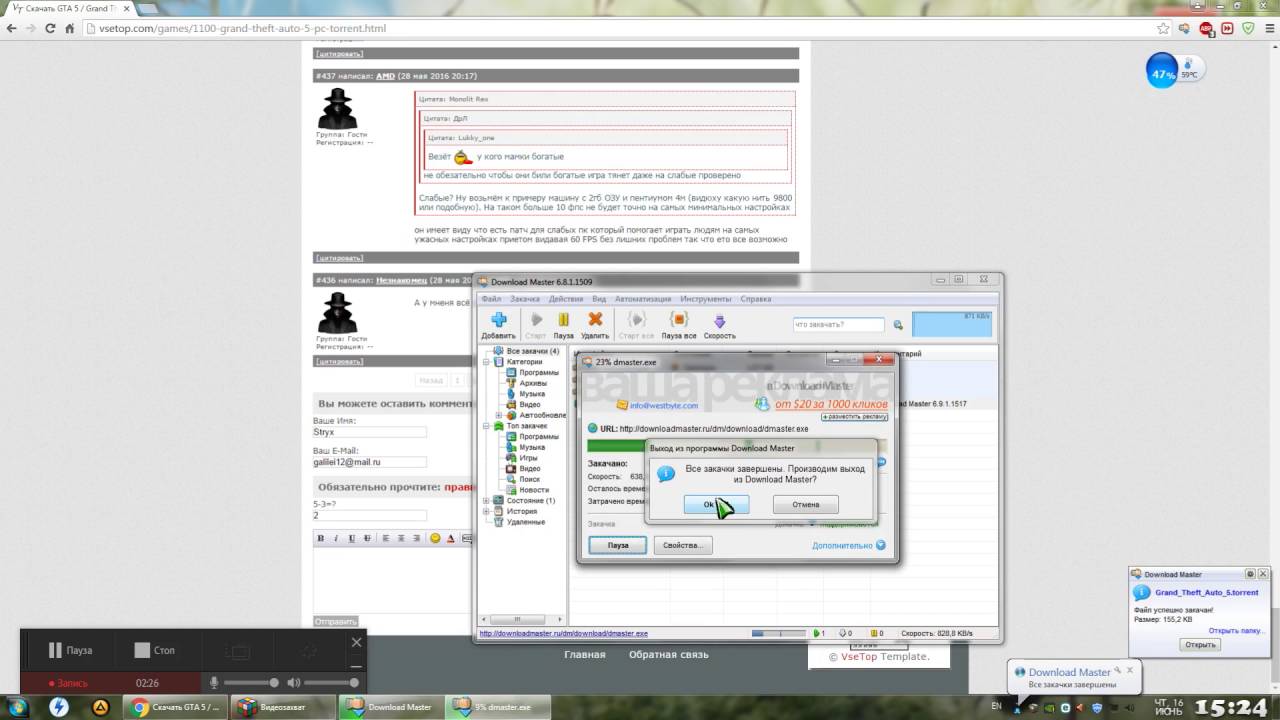1280x720 pixels.
Task: Select Игры under Топ закачек
Action: tap(528, 458)
